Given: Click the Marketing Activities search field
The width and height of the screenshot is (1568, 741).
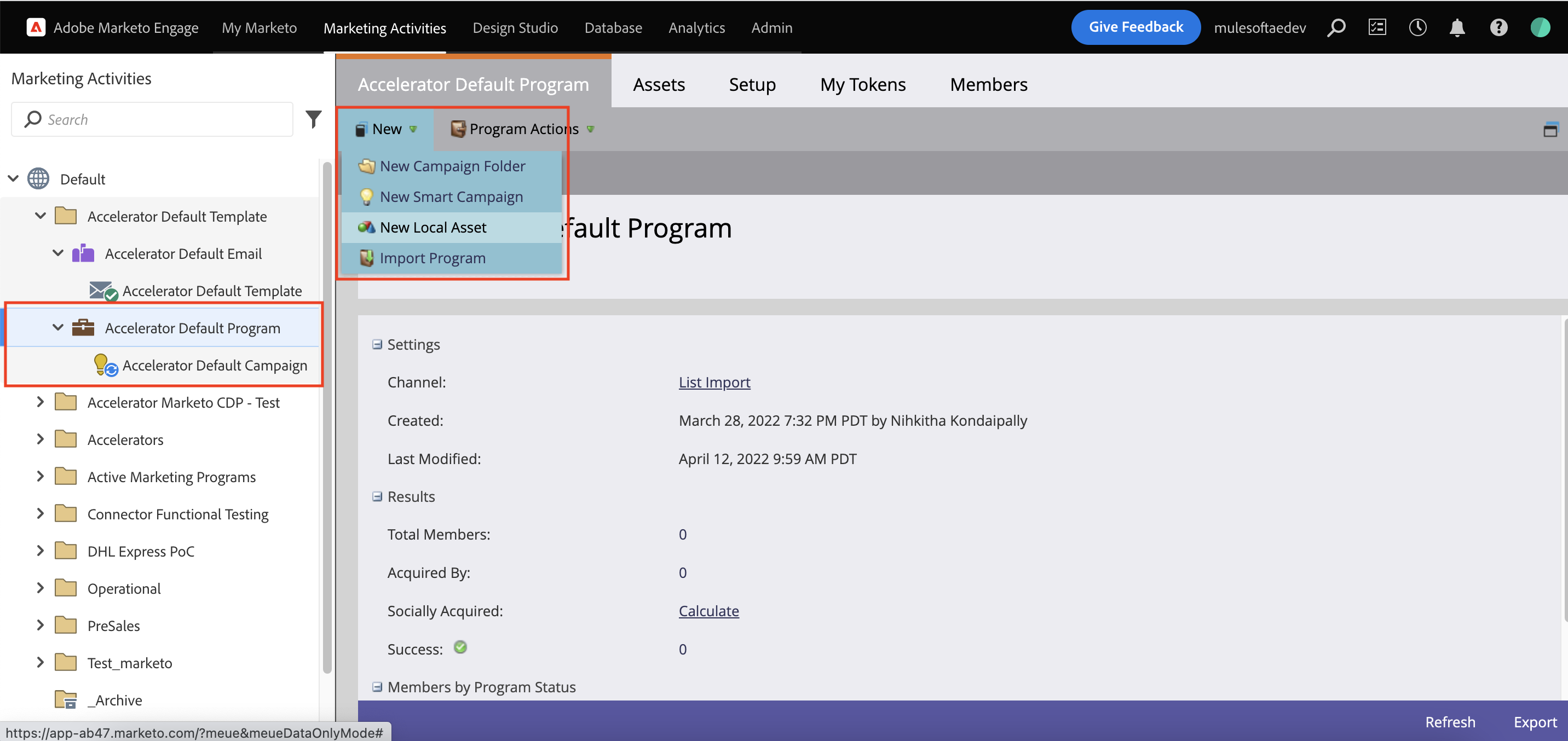Looking at the screenshot, I should [152, 119].
